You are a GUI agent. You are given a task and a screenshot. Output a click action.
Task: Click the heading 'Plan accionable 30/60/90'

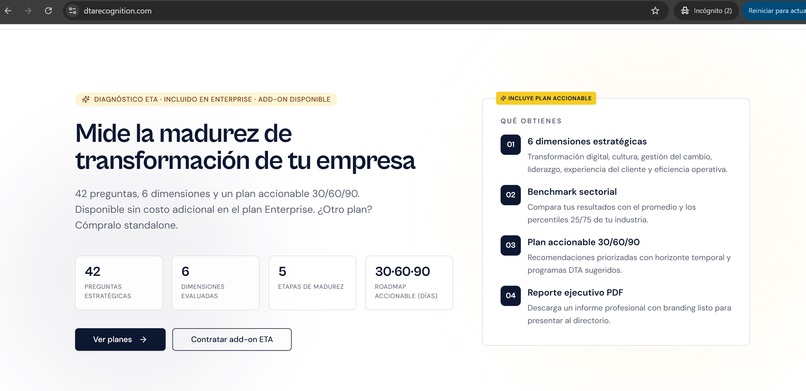point(583,242)
